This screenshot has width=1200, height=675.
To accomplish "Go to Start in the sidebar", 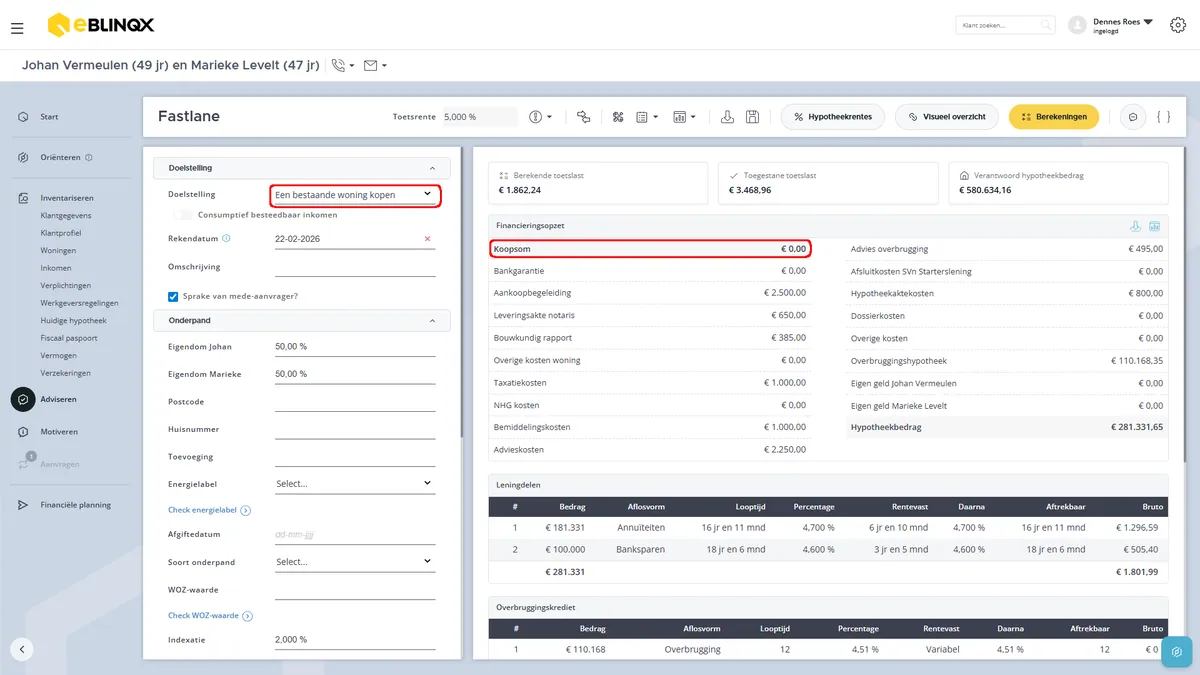I will (49, 117).
